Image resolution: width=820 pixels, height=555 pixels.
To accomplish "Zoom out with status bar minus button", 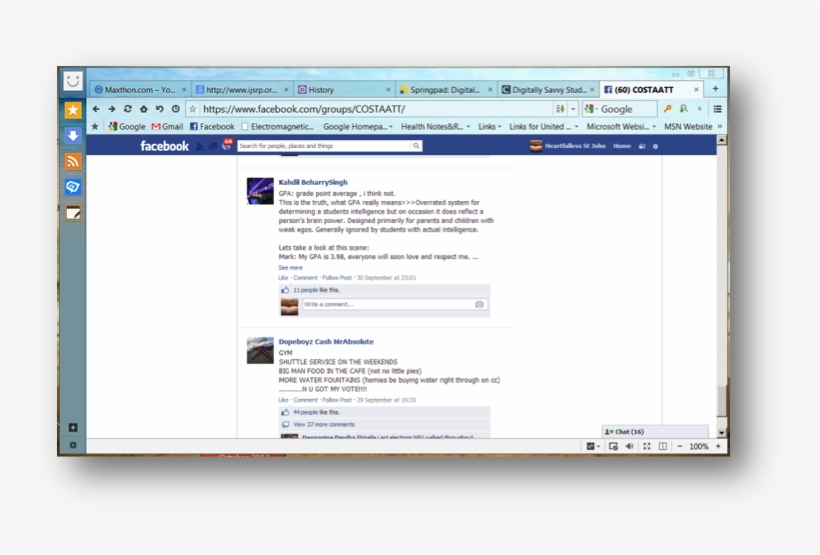I will pyautogui.click(x=680, y=446).
